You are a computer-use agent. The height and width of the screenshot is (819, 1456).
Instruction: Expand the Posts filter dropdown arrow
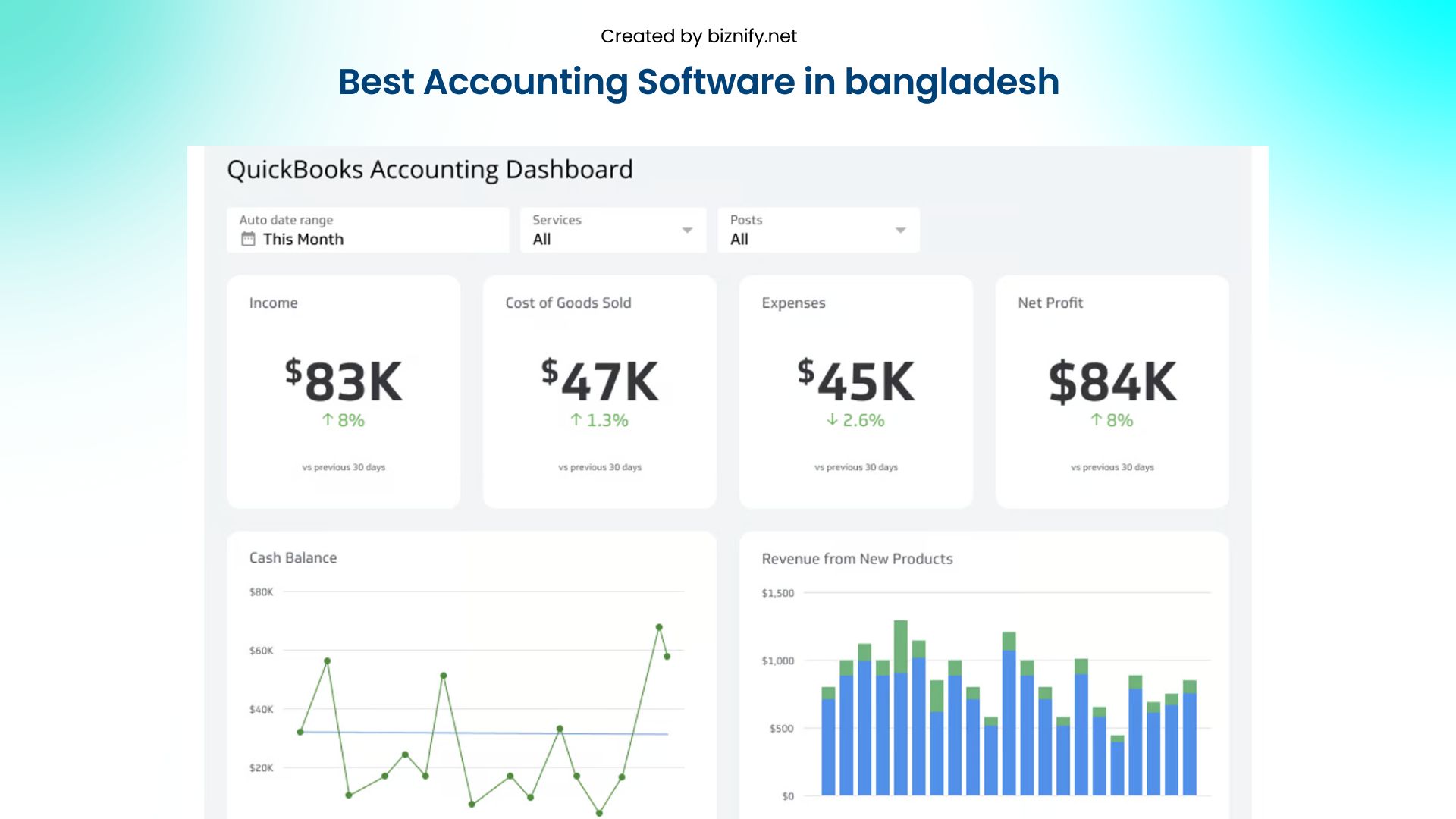click(900, 230)
